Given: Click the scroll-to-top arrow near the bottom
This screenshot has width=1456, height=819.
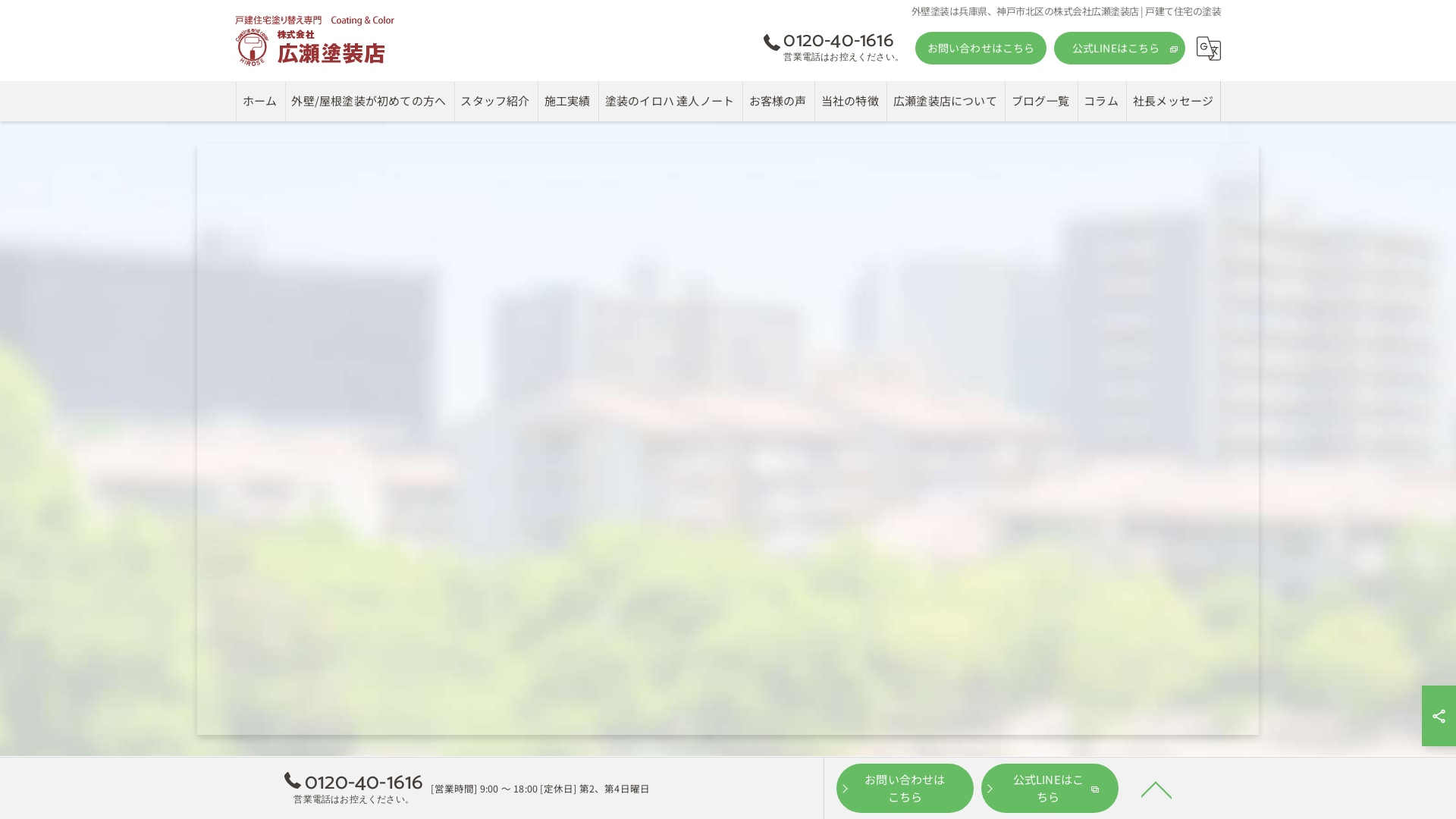Looking at the screenshot, I should pyautogui.click(x=1156, y=789).
